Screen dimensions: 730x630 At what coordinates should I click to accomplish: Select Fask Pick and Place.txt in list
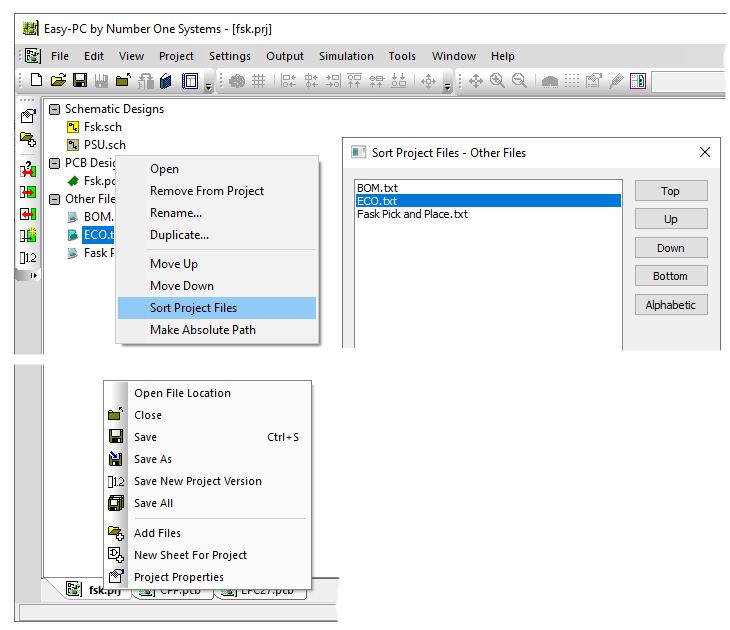(x=488, y=214)
